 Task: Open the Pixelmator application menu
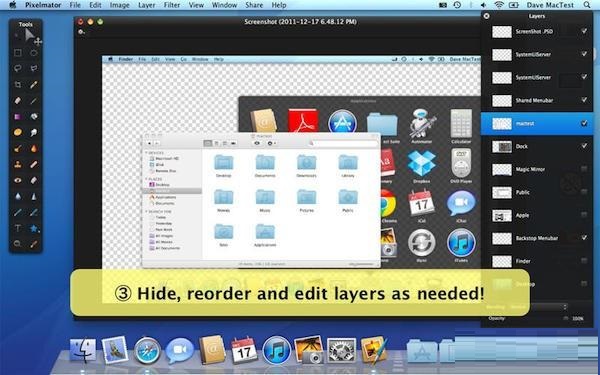coord(43,5)
